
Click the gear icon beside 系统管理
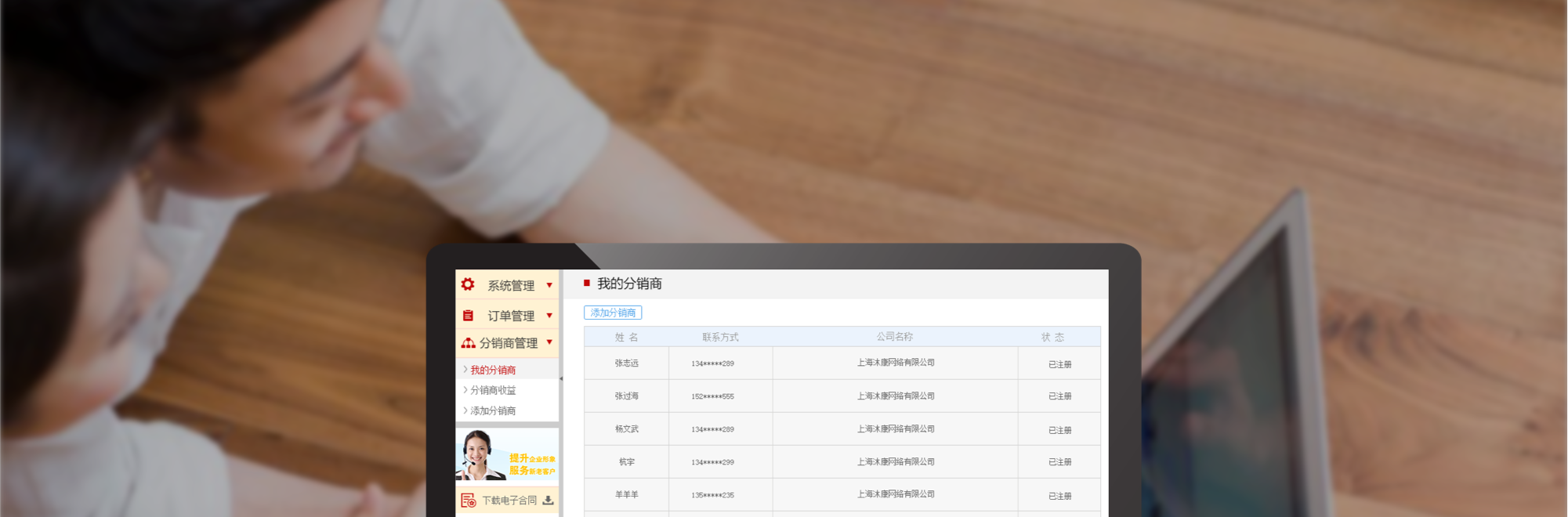(x=468, y=284)
